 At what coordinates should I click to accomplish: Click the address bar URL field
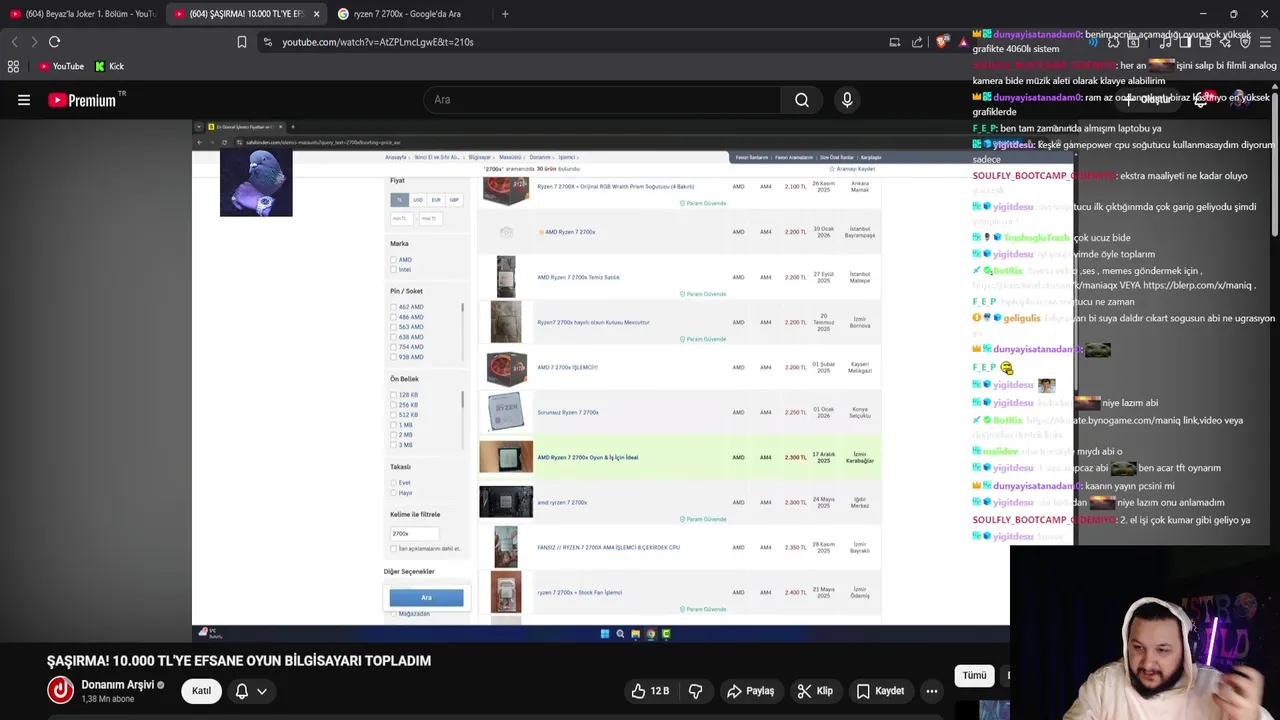(x=570, y=42)
